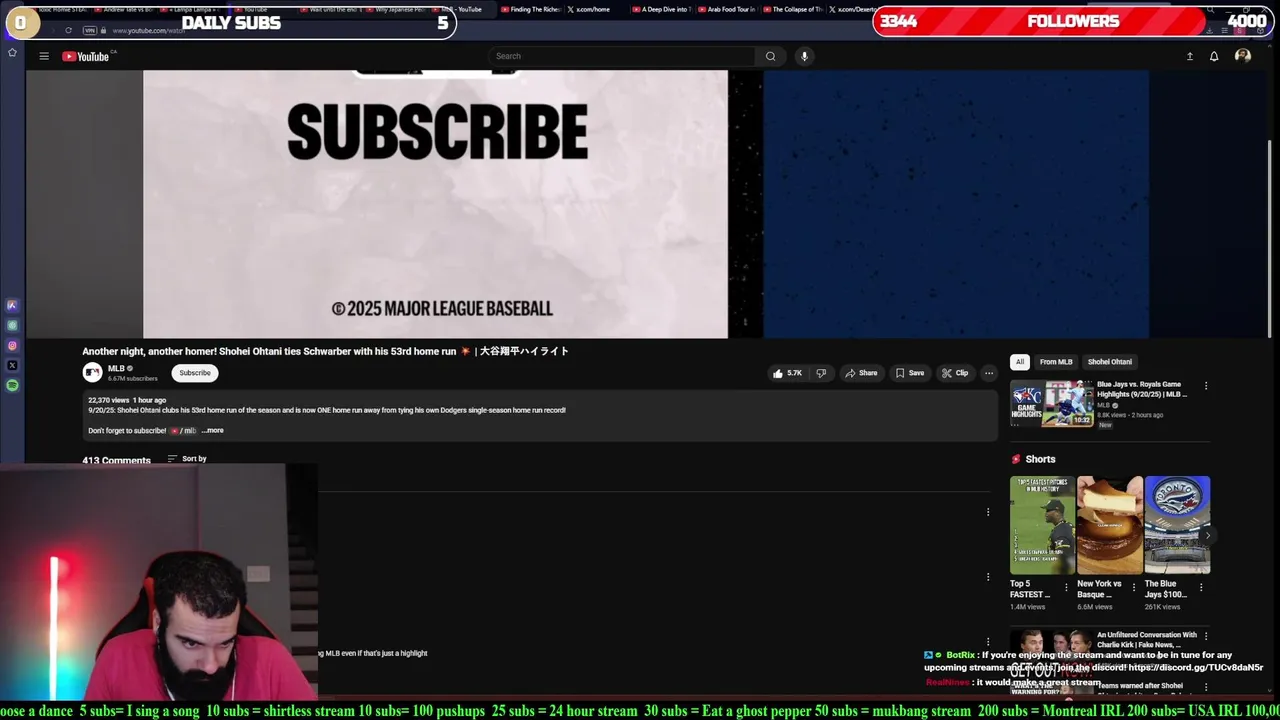Open the Create upload icon
Image resolution: width=1280 pixels, height=720 pixels.
pos(1190,56)
